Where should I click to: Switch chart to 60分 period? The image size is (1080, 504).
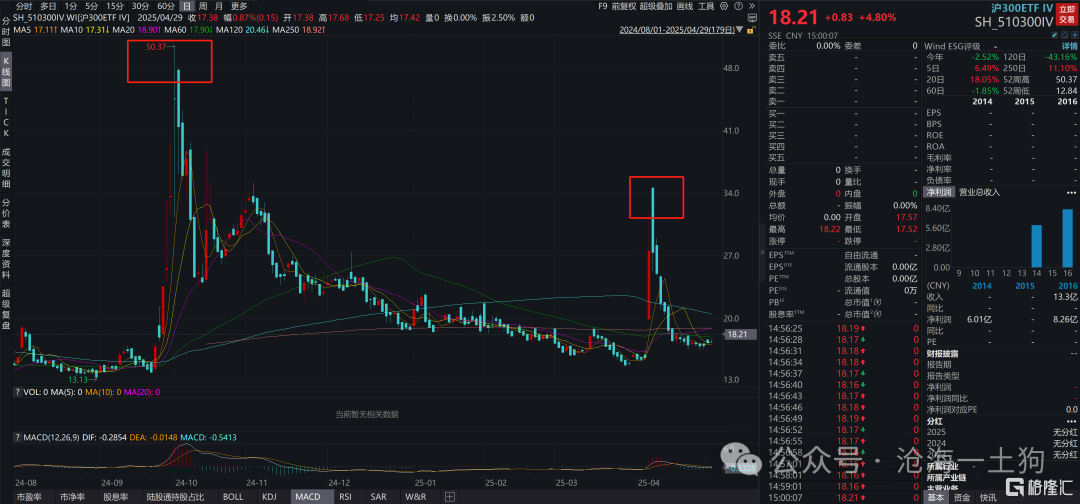(x=165, y=6)
